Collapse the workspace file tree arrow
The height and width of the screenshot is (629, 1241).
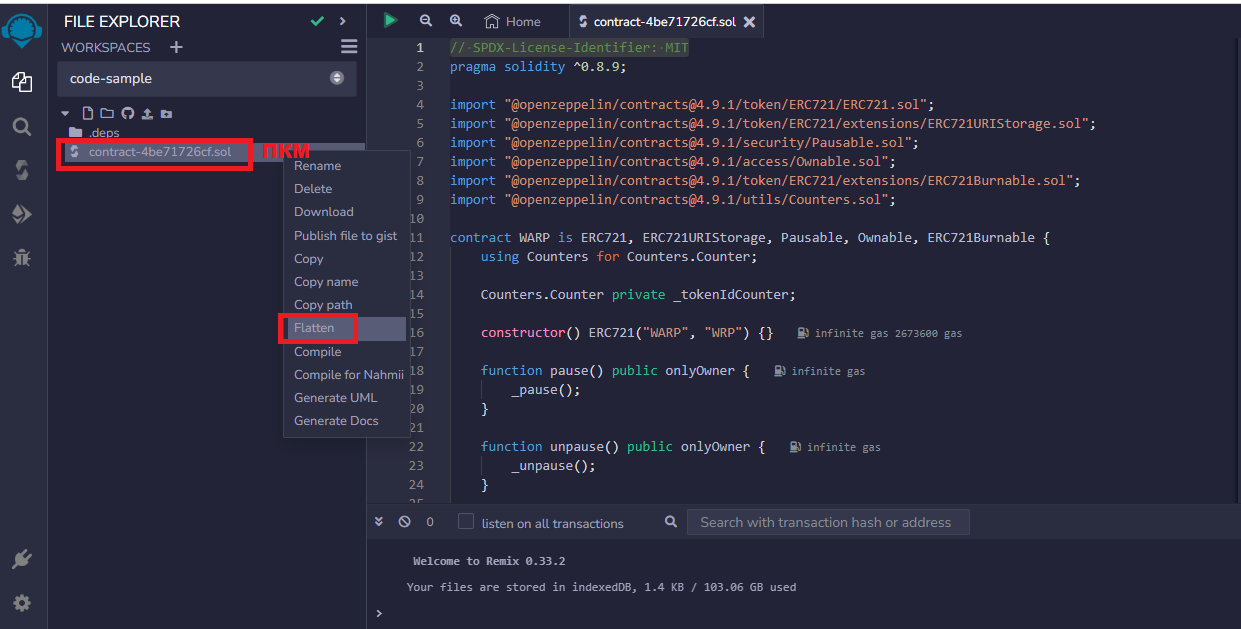pyautogui.click(x=65, y=114)
